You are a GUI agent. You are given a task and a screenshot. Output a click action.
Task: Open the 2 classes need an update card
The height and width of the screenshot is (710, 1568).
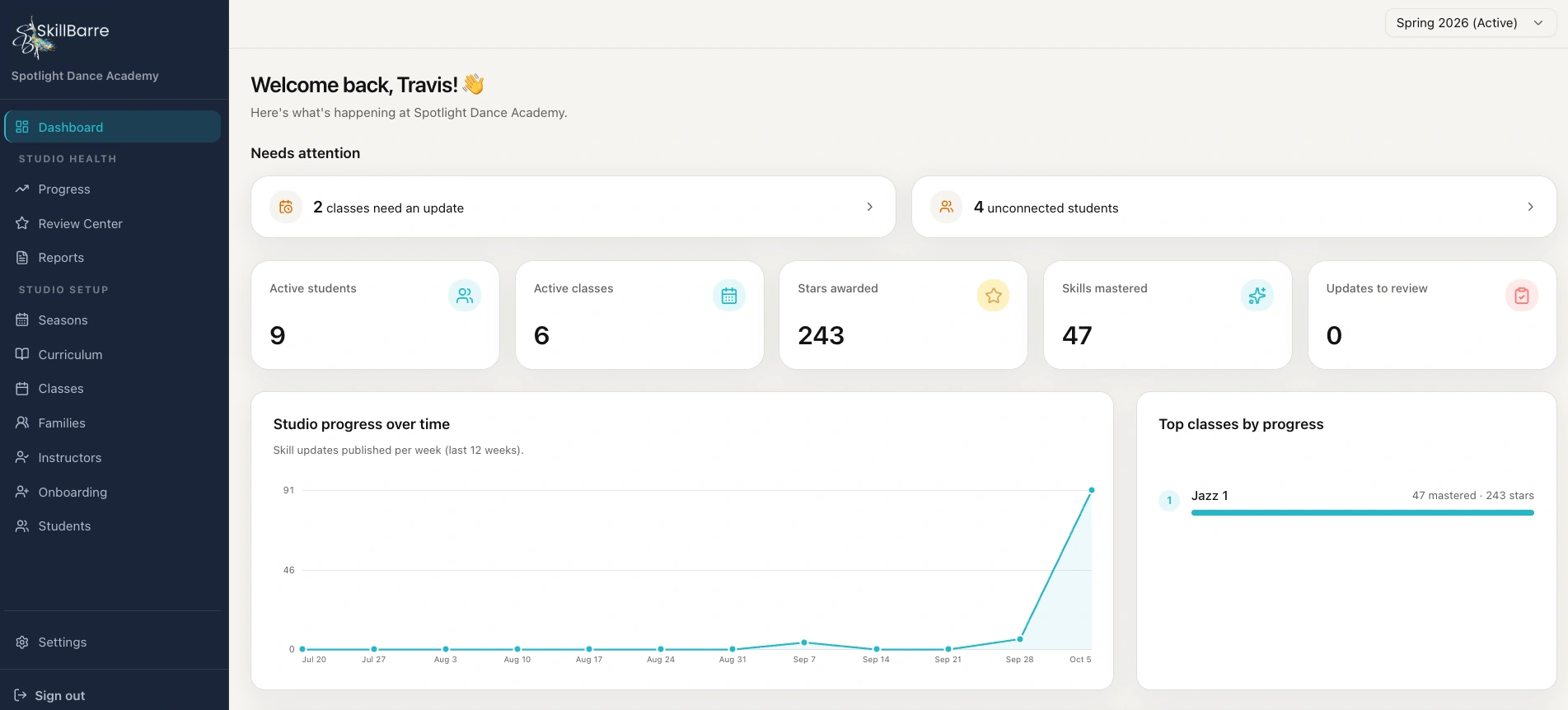point(573,207)
